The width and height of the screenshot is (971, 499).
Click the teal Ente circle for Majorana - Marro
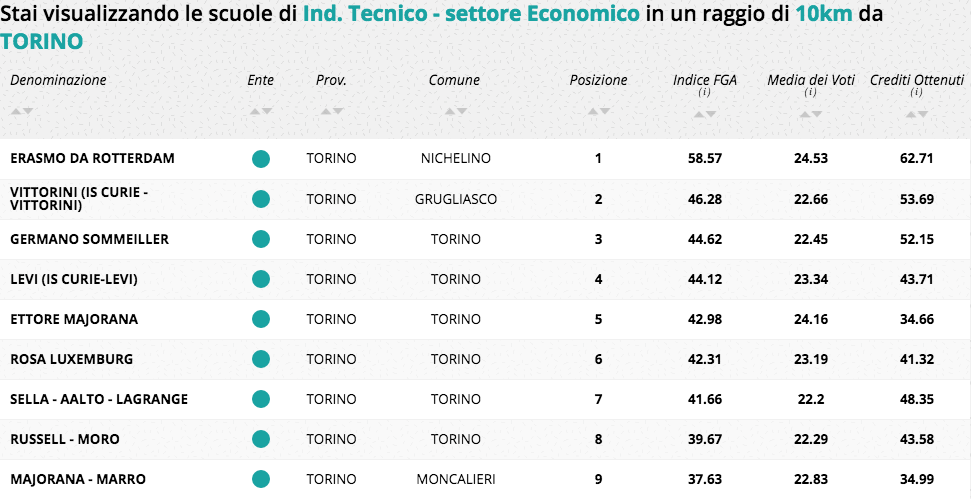[261, 479]
